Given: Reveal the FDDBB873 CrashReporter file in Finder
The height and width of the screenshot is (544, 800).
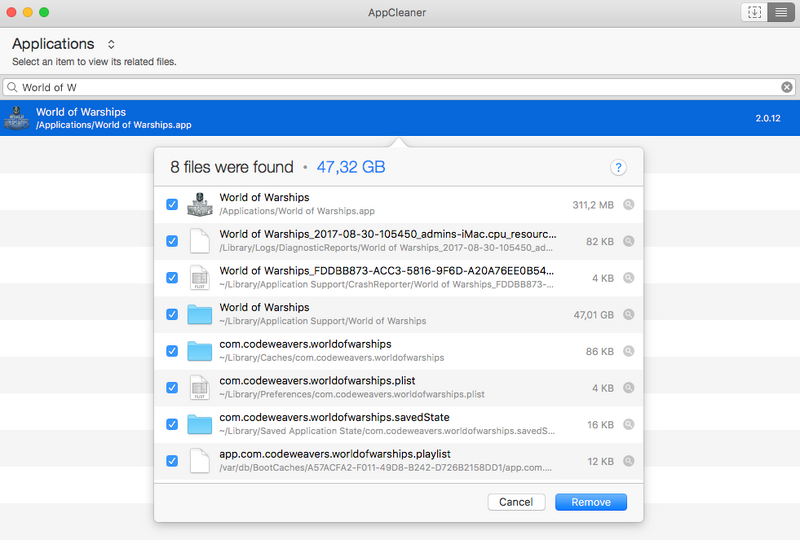Looking at the screenshot, I should pos(629,278).
